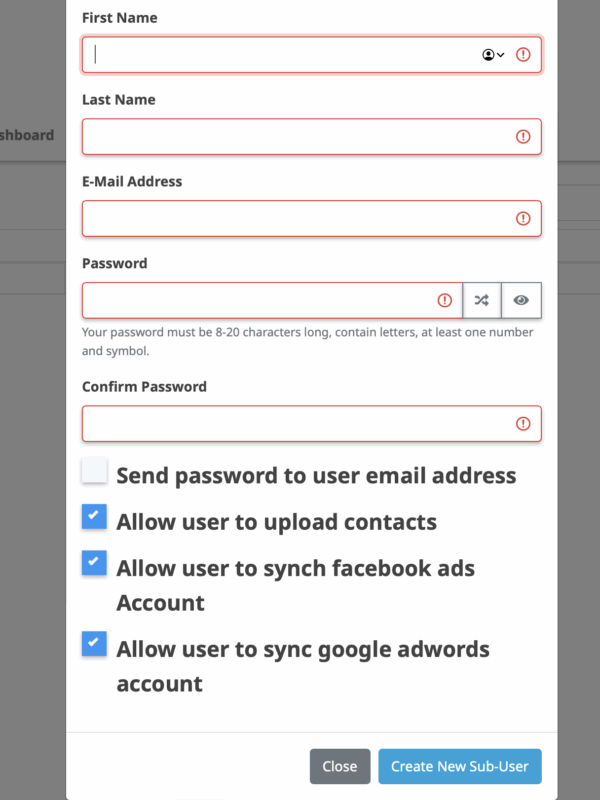The width and height of the screenshot is (600, 800).
Task: Click the Close button
Action: (x=340, y=766)
